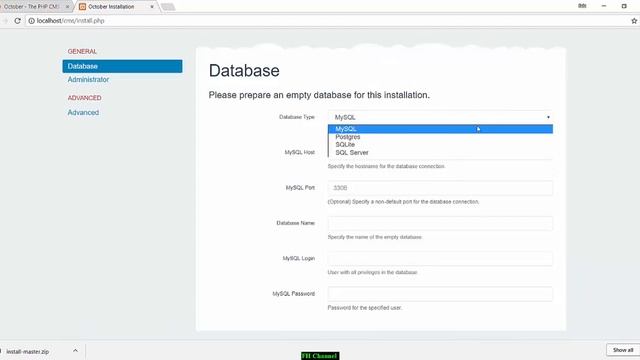Click the Database Name input field
This screenshot has height=360, width=640.
click(440, 223)
